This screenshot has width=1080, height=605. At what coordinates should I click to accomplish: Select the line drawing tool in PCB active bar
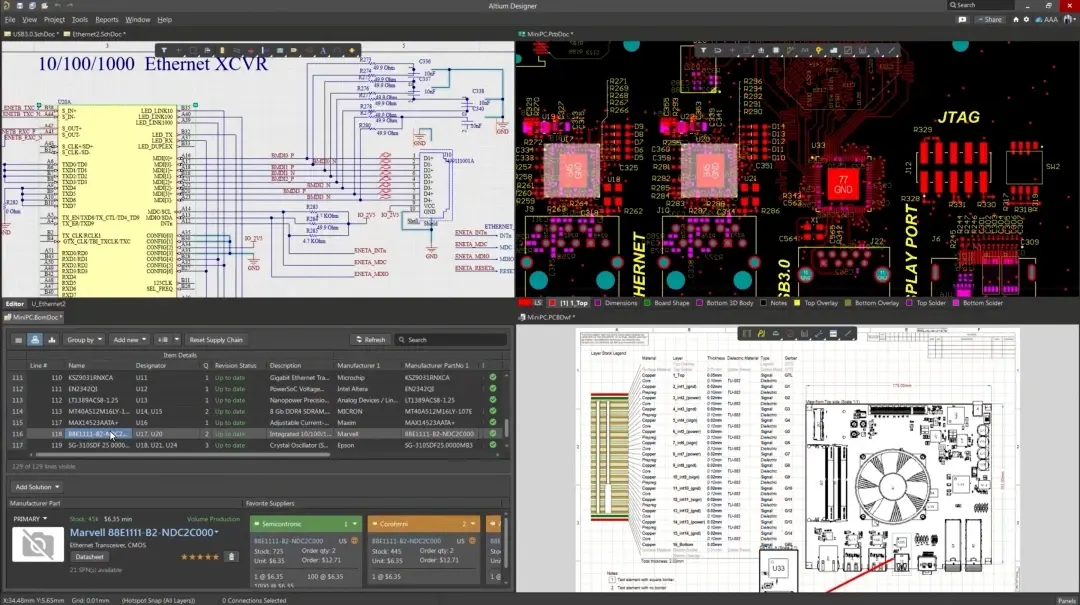point(892,50)
